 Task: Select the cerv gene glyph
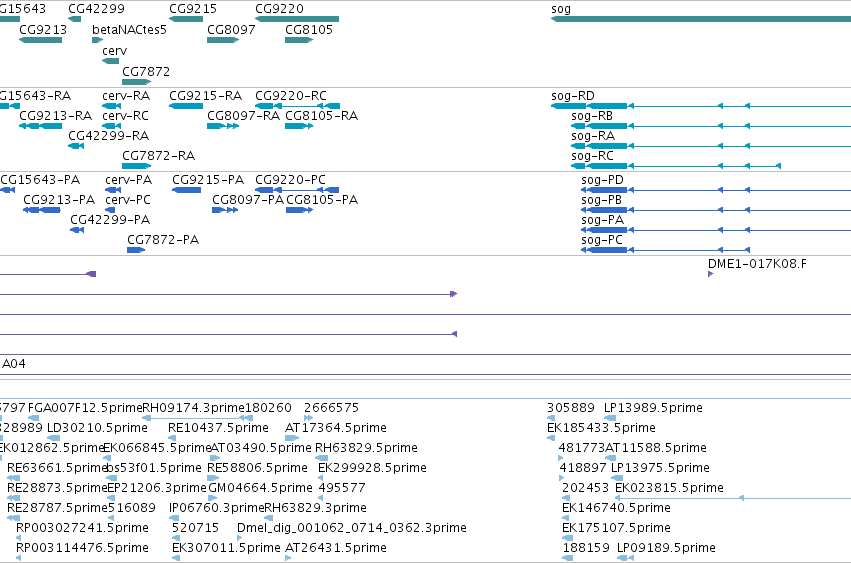pos(111,61)
